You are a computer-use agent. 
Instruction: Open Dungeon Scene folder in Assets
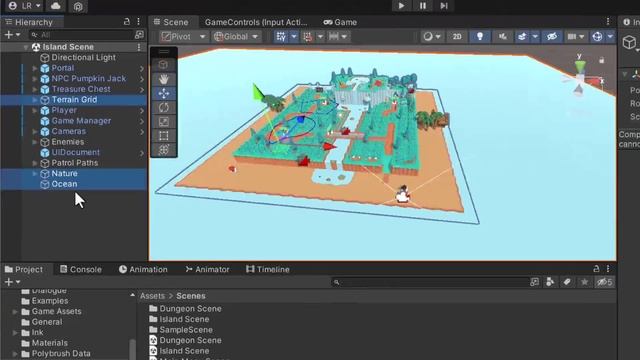click(186, 309)
